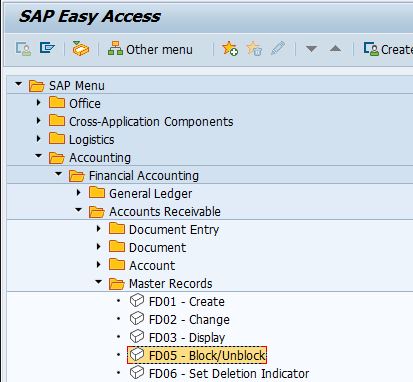Collapse the Accounts Receivable arrow
Viewport: 413px width, 382px height.
(79, 210)
